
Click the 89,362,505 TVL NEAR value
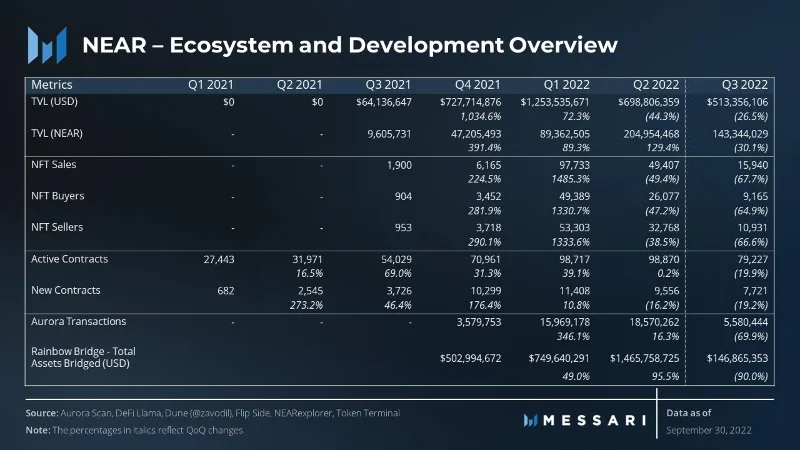565,134
